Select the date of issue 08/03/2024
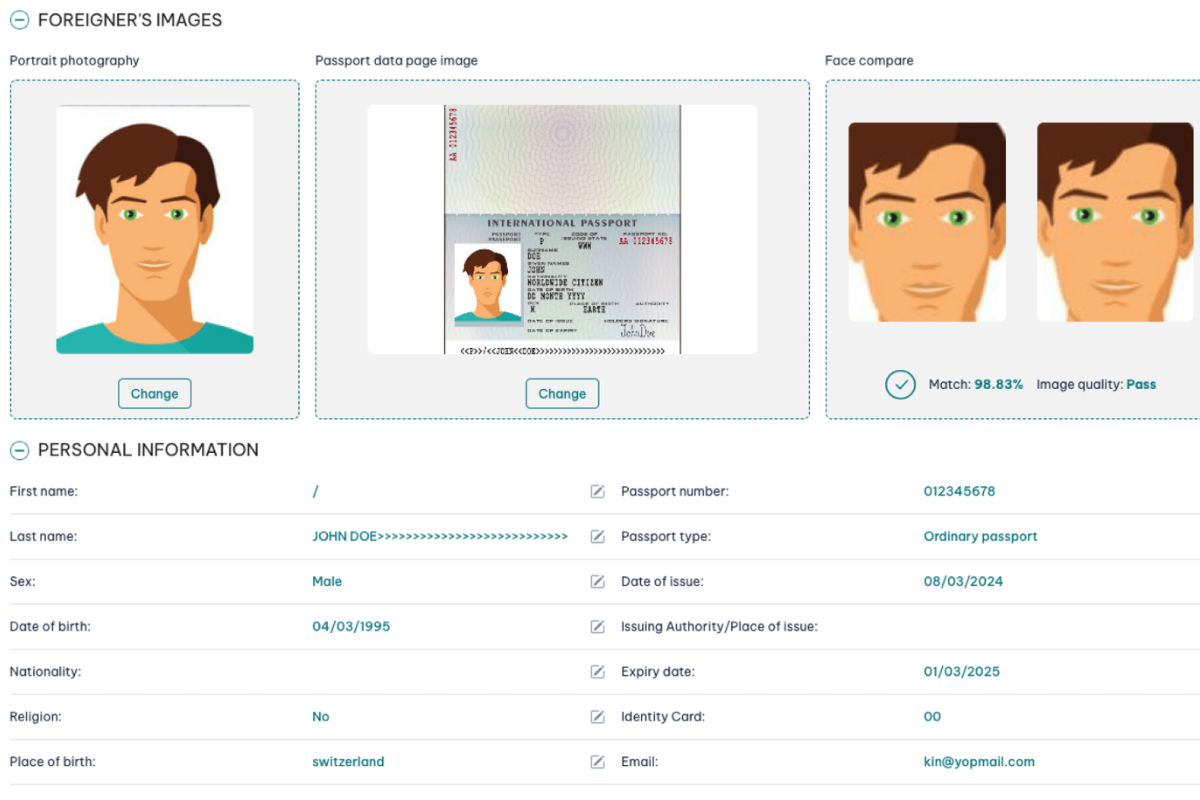The width and height of the screenshot is (1200, 800). [963, 581]
